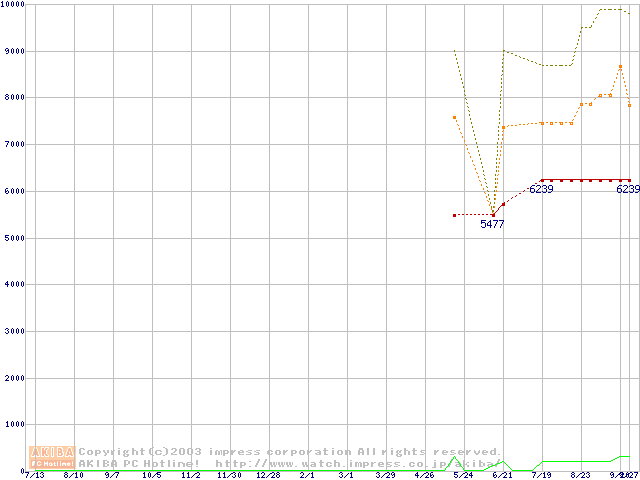Click the copyright impress corporation text

(290, 452)
